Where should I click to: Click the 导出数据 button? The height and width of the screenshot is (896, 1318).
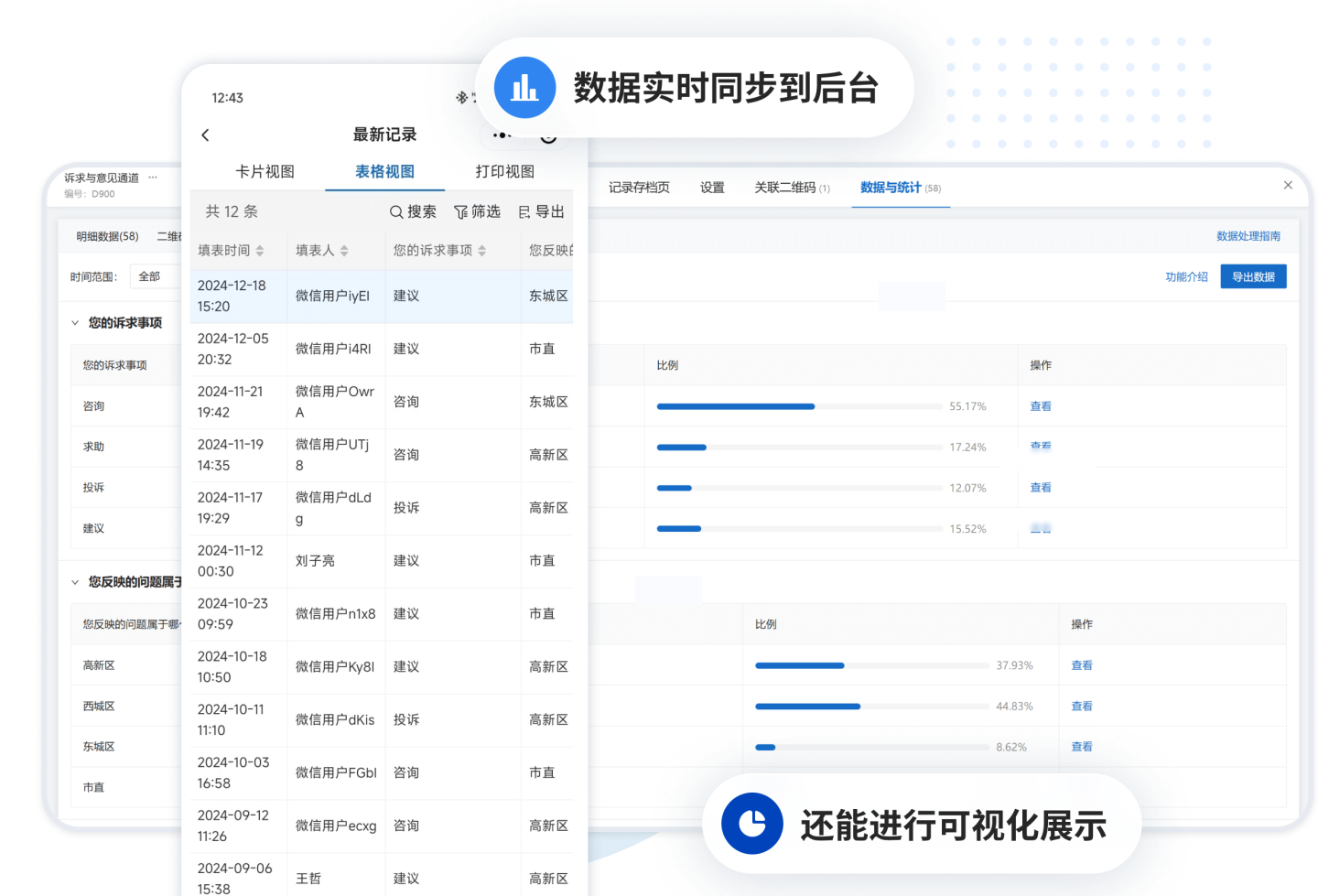tap(1253, 275)
